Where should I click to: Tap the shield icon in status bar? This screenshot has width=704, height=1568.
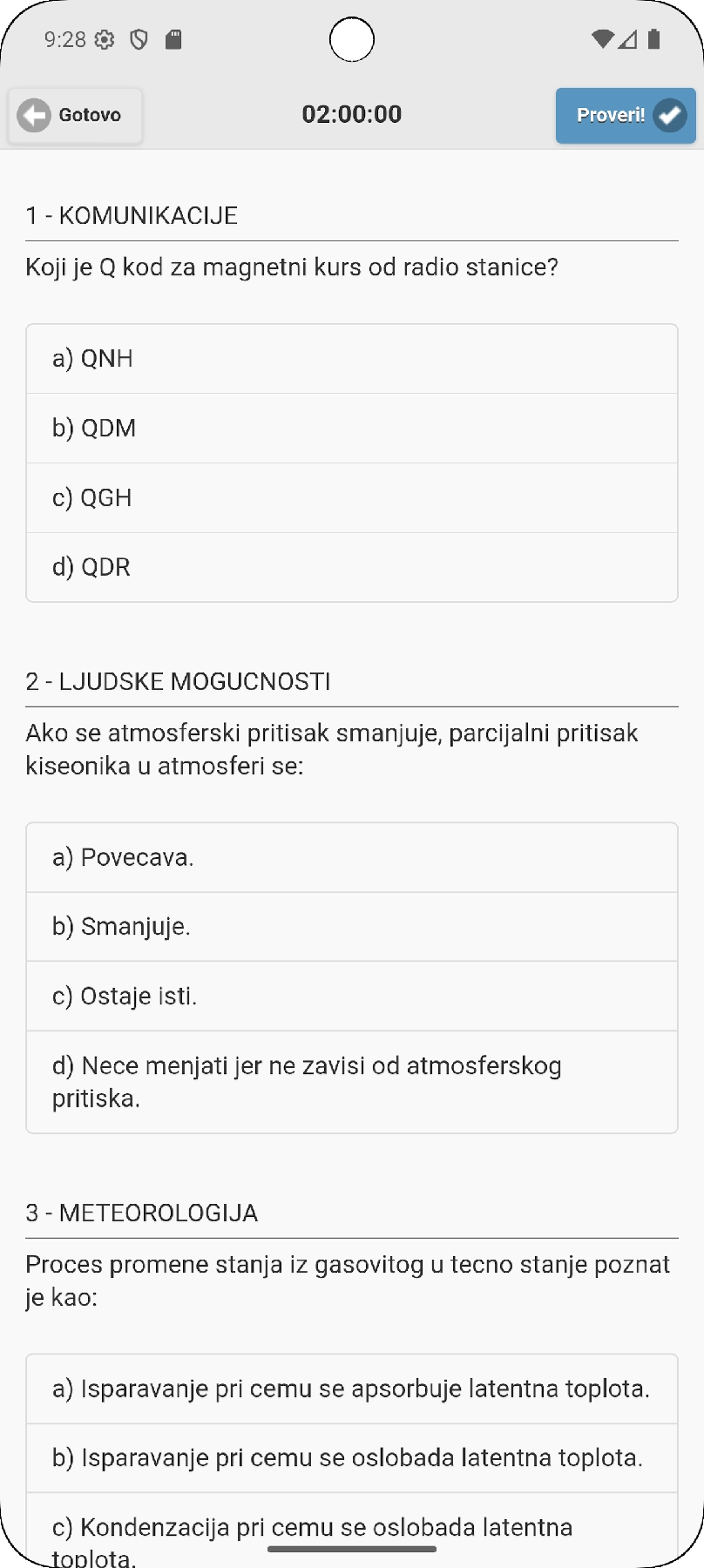click(139, 39)
